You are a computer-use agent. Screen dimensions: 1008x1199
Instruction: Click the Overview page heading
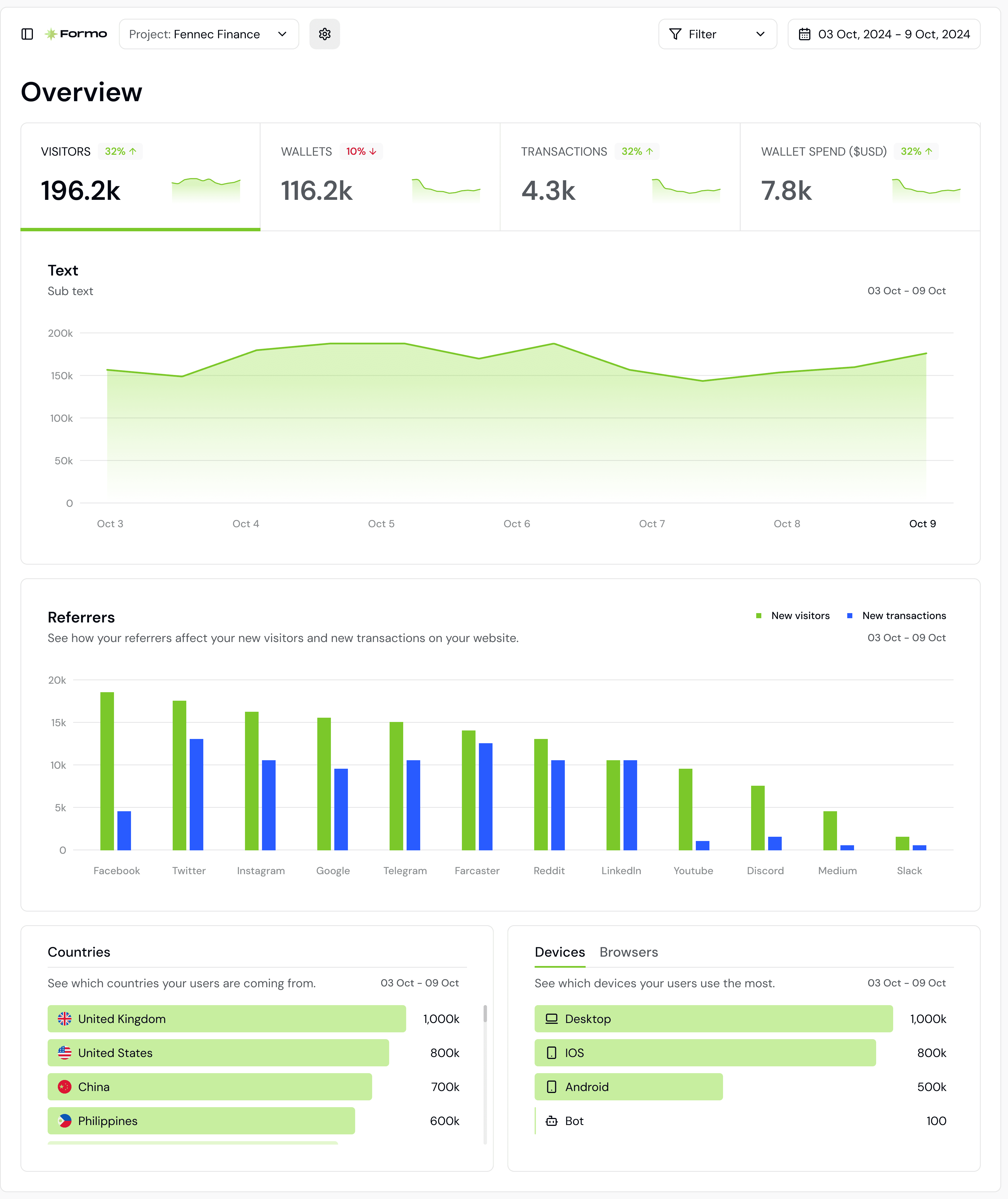click(82, 92)
